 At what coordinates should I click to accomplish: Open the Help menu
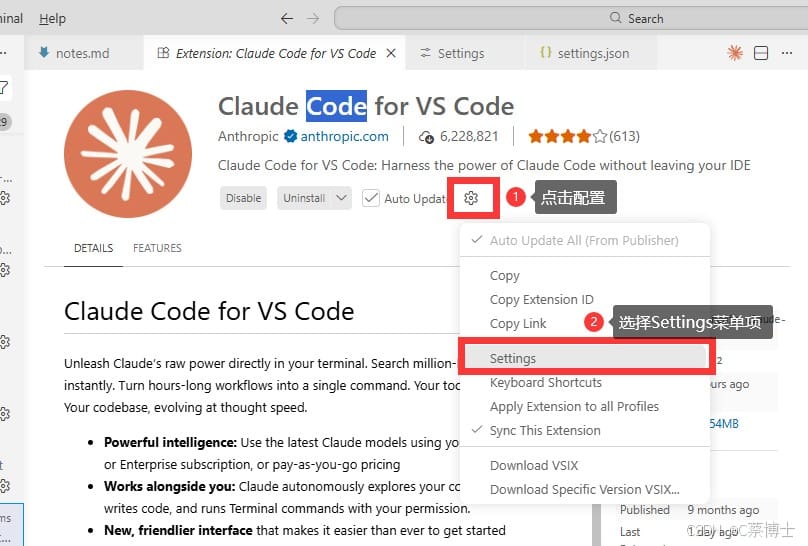53,19
